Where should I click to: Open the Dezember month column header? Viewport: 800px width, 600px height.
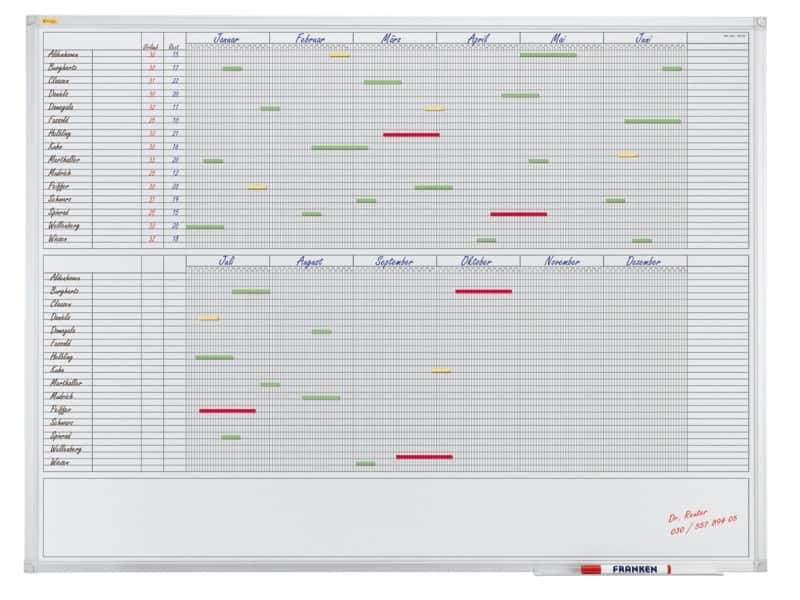[644, 262]
